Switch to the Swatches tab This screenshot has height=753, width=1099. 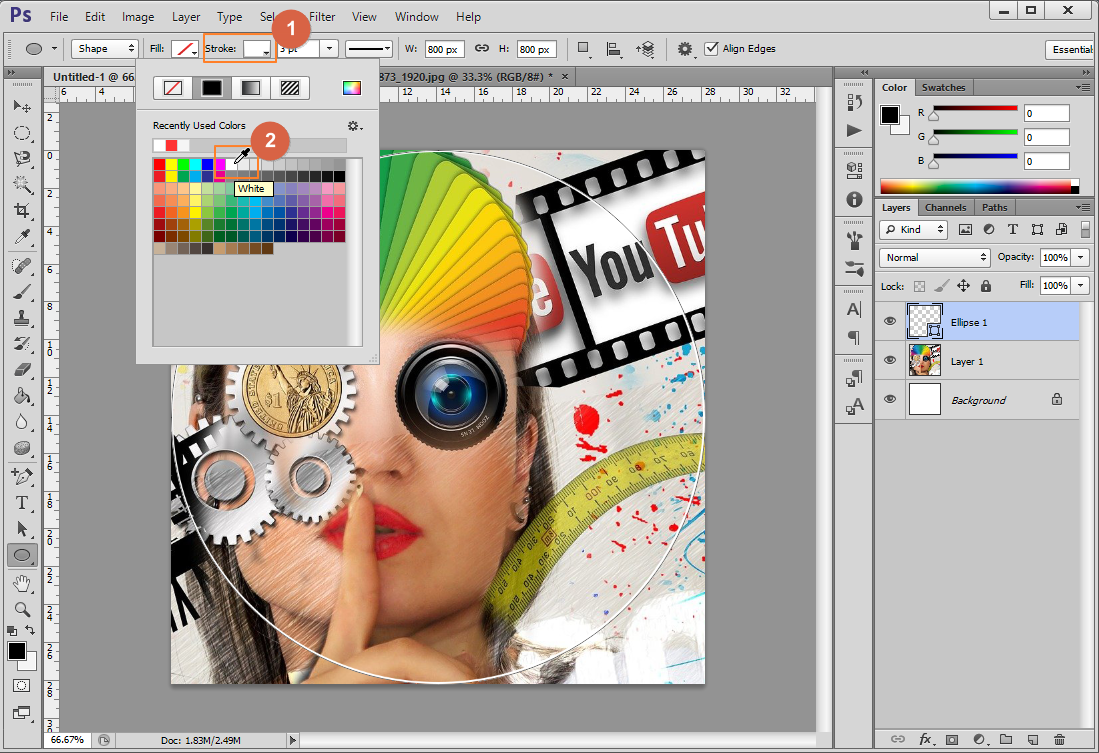click(943, 88)
